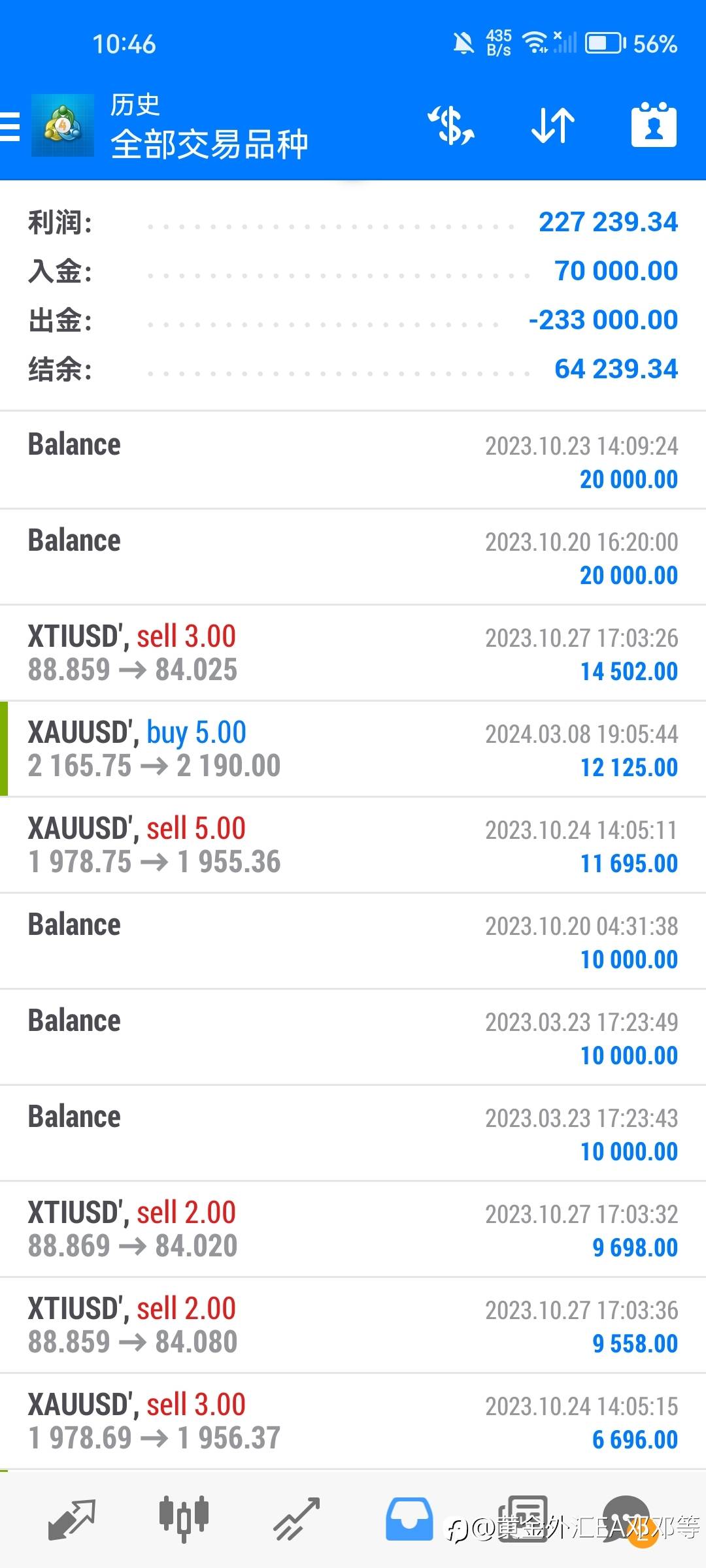Tap Balance deposit from 2023.10.20 16:20:00
The height and width of the screenshot is (1568, 706).
(353, 557)
